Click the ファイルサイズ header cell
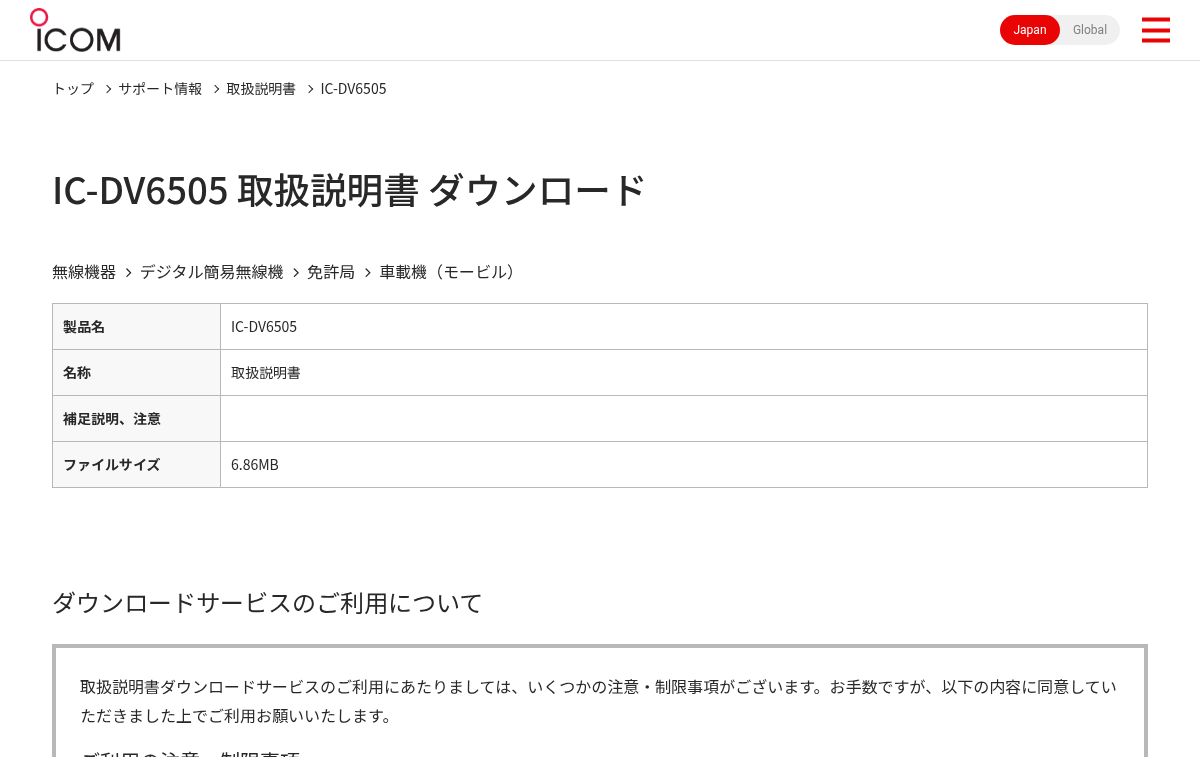 point(136,465)
